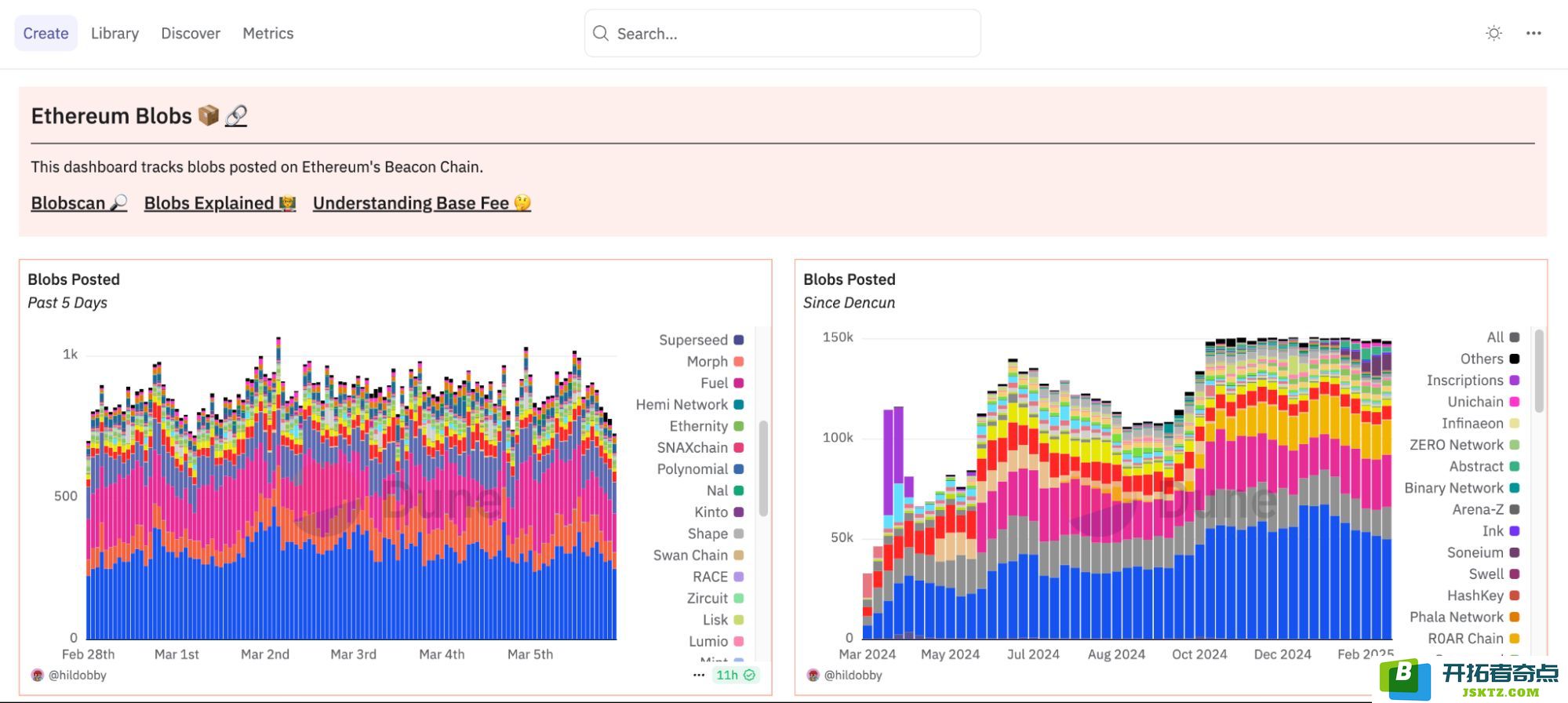Click hildobby avatar under right chart
This screenshot has height=703, width=1568.
tap(813, 675)
